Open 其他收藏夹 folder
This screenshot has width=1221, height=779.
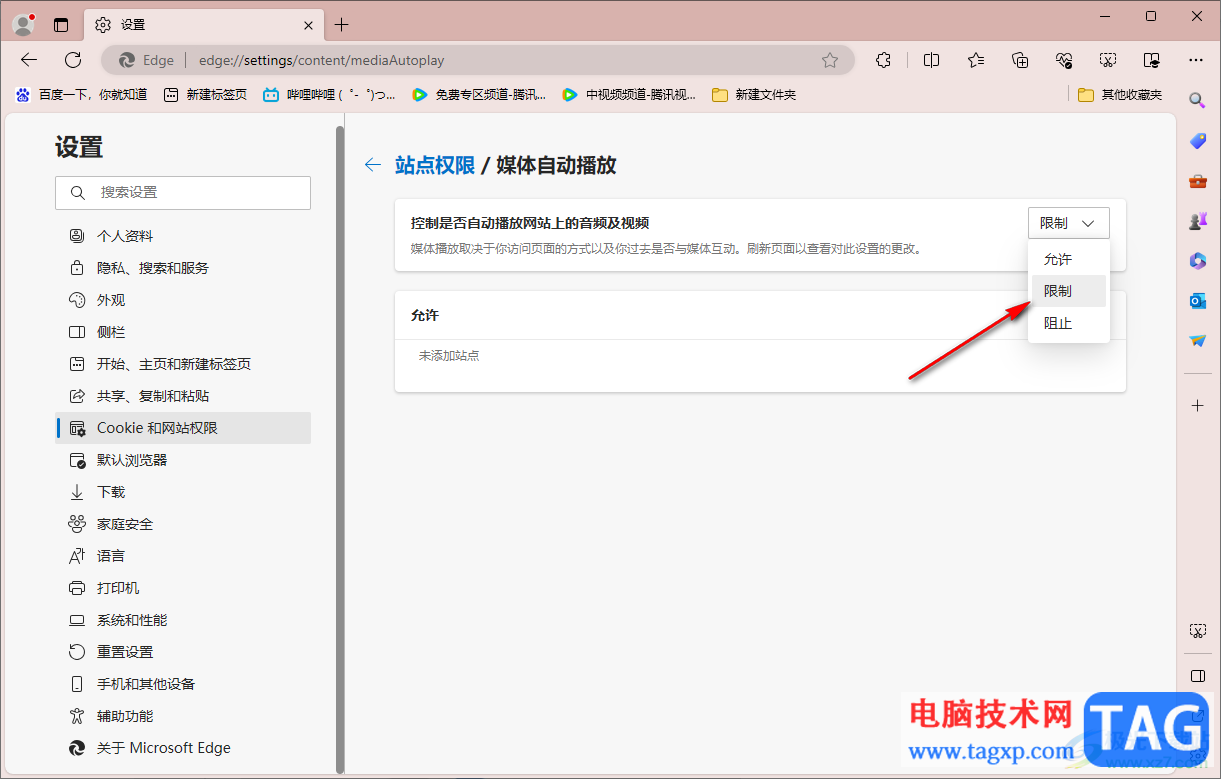click(x=1120, y=95)
